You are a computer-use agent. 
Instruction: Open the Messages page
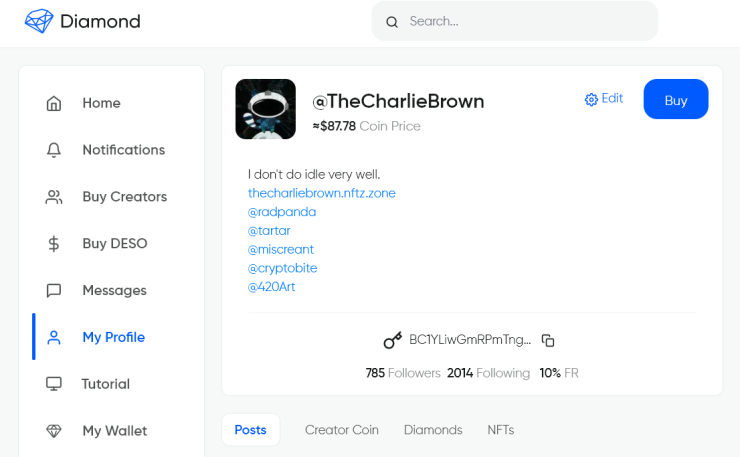(114, 290)
